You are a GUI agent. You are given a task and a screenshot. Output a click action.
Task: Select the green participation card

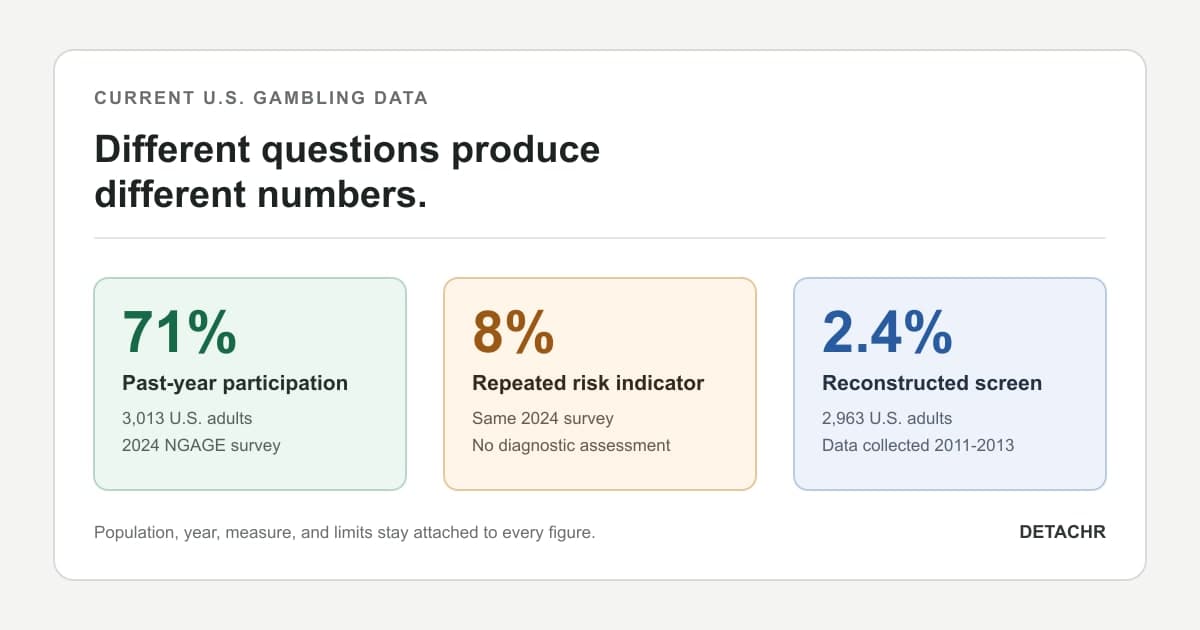250,384
